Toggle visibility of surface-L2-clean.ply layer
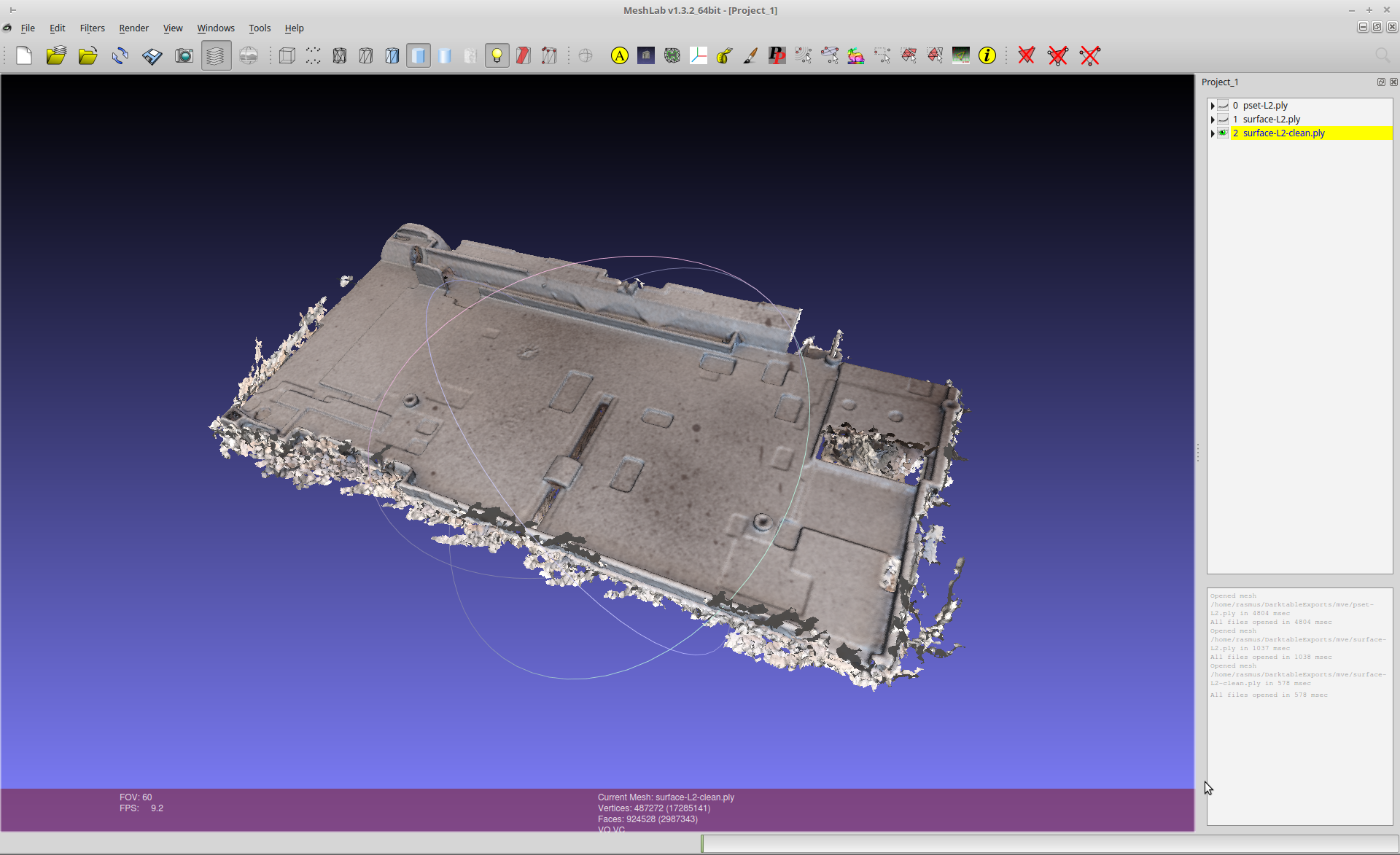Viewport: 1400px width, 855px height. coord(1223,133)
